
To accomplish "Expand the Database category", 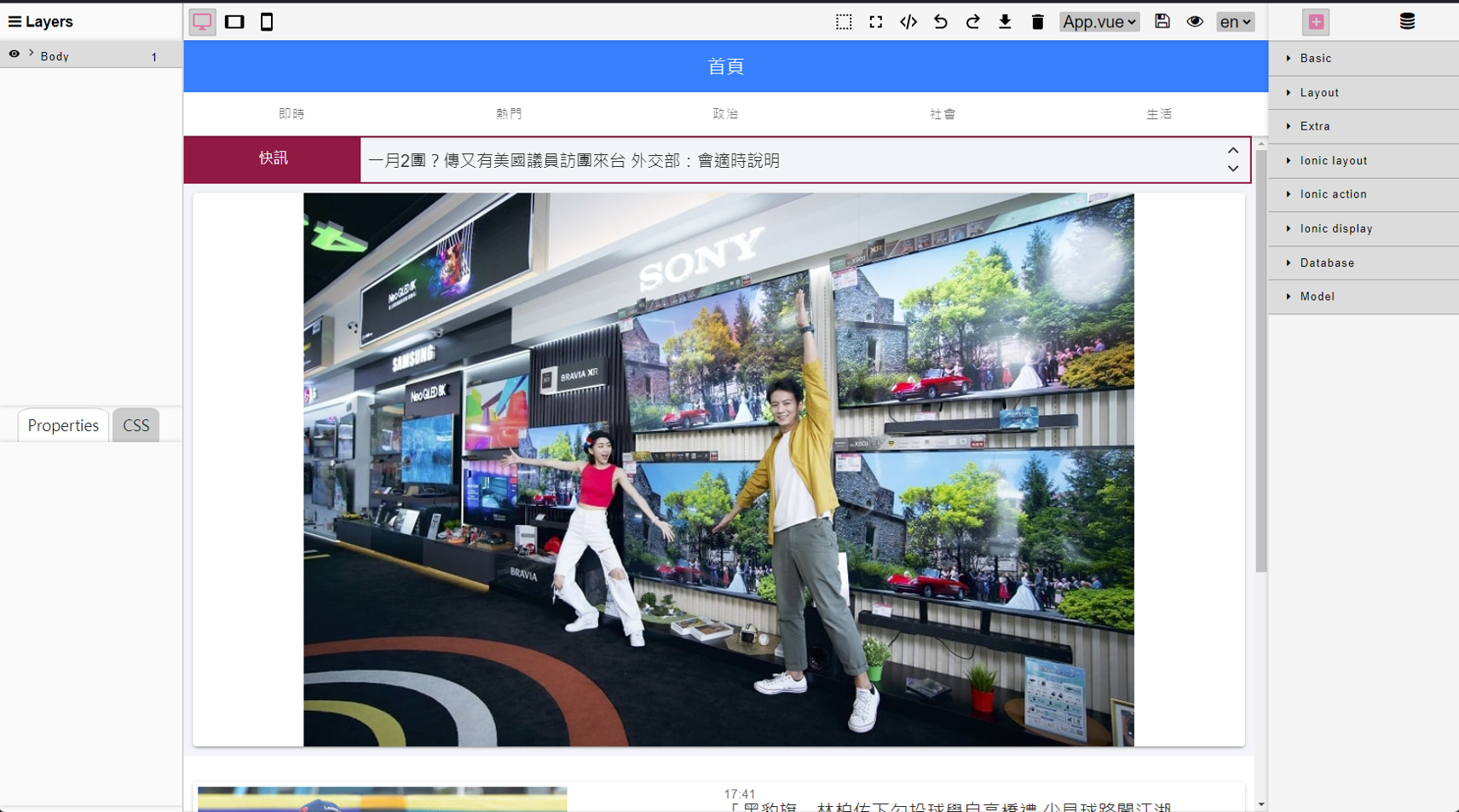I will click(1364, 263).
